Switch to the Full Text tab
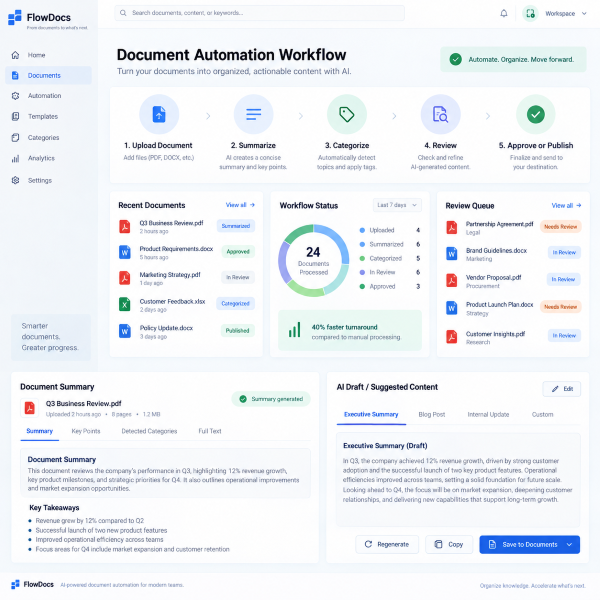Viewport: 600px width, 600px height. tap(210, 431)
